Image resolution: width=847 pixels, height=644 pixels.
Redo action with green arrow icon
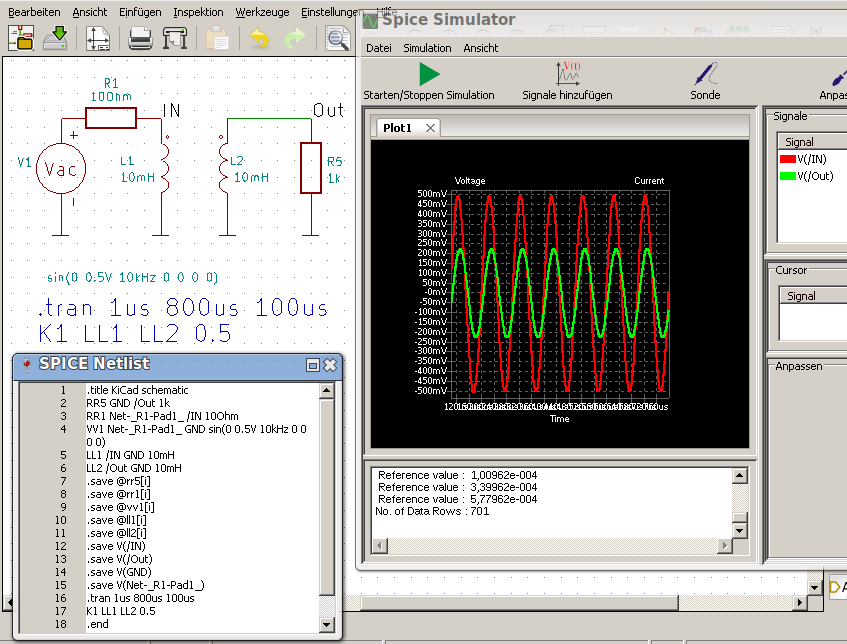coord(294,39)
